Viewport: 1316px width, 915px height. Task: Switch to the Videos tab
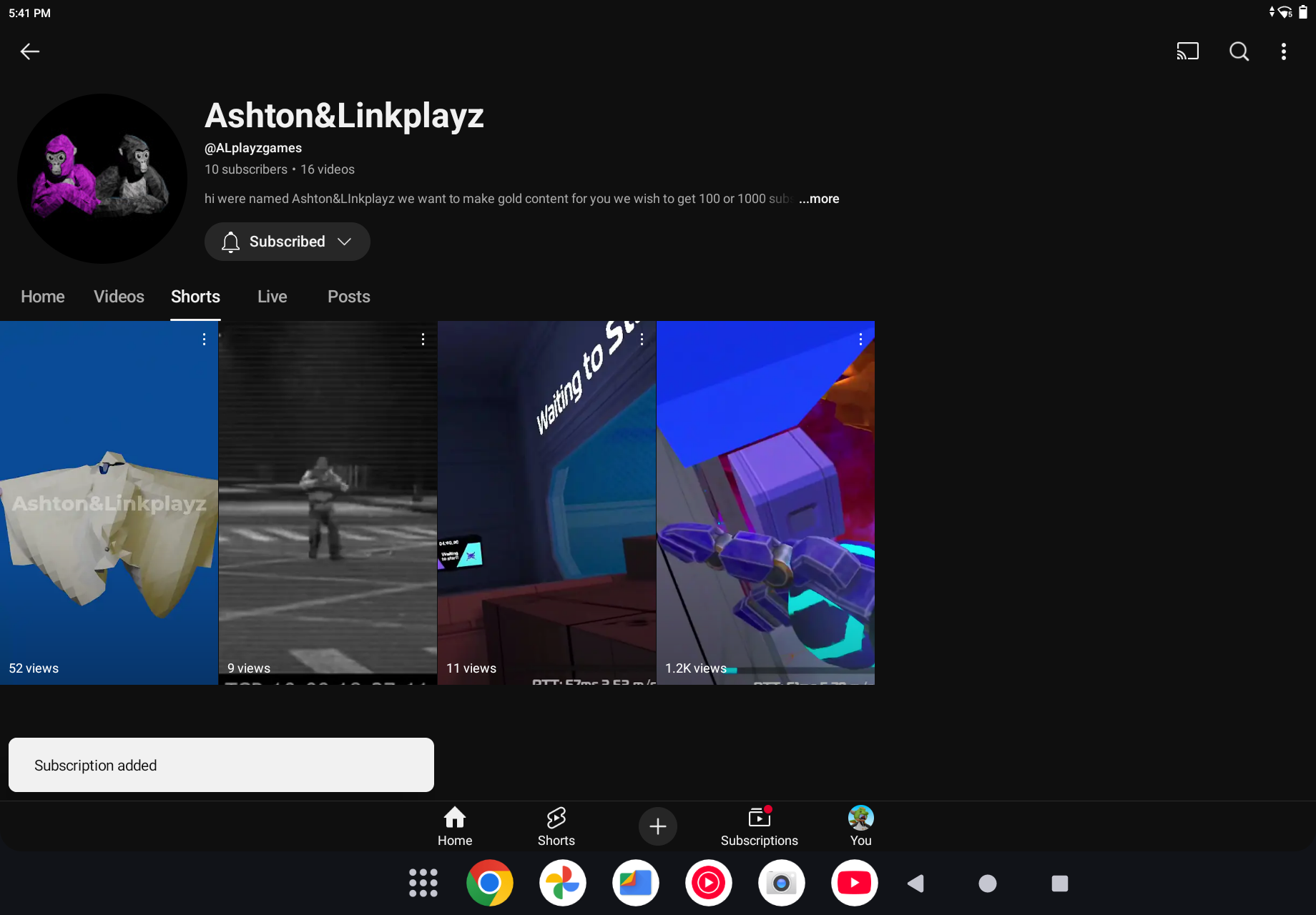tap(119, 297)
